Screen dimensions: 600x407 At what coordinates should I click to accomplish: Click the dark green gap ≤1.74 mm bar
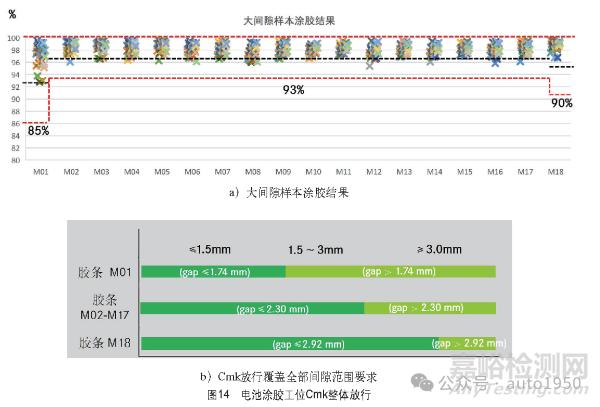coord(213,271)
